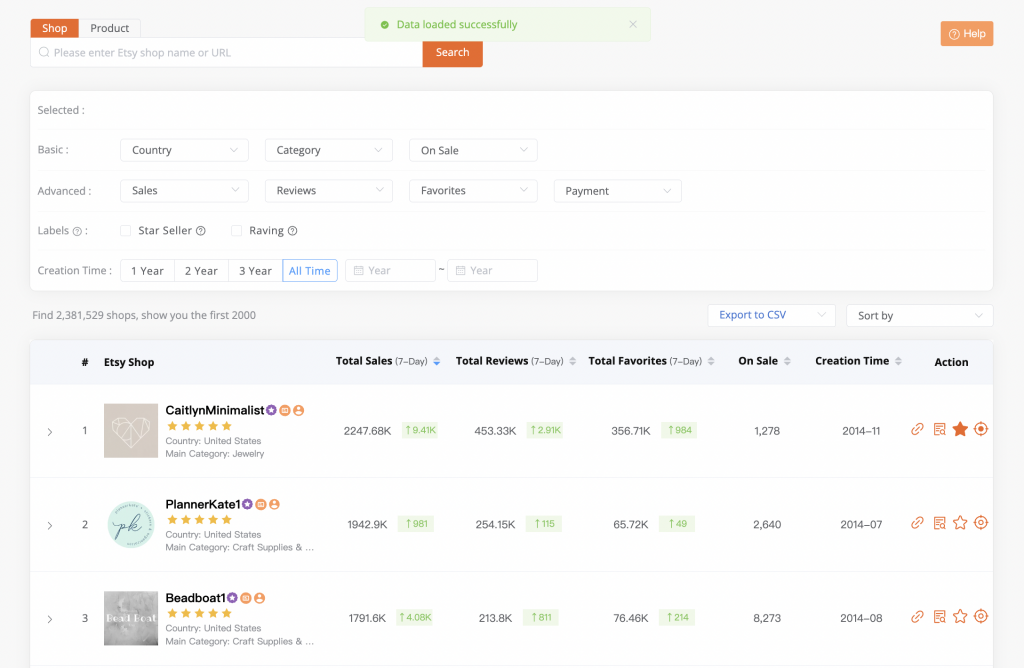The image size is (1024, 668).
Task: Dismiss the 'Data loaded successfully' notification
Action: pos(632,25)
